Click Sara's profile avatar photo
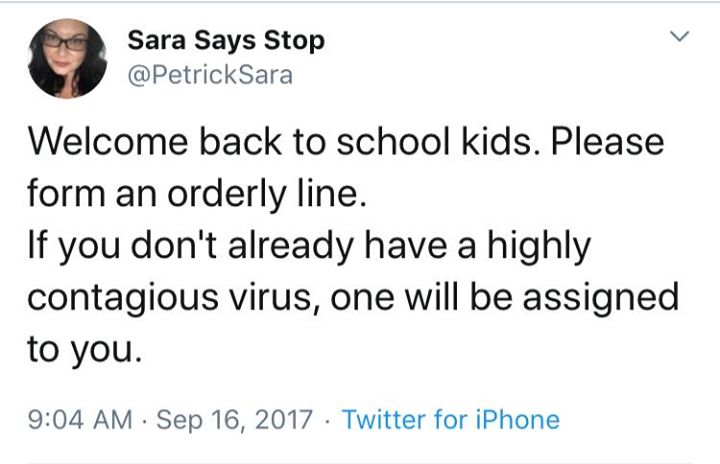 click(x=67, y=58)
